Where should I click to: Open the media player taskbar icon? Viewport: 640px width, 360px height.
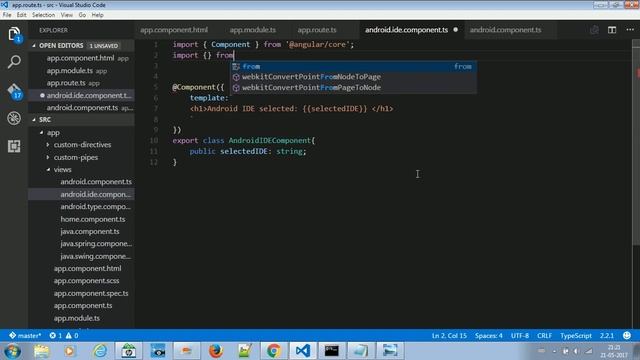[70, 351]
